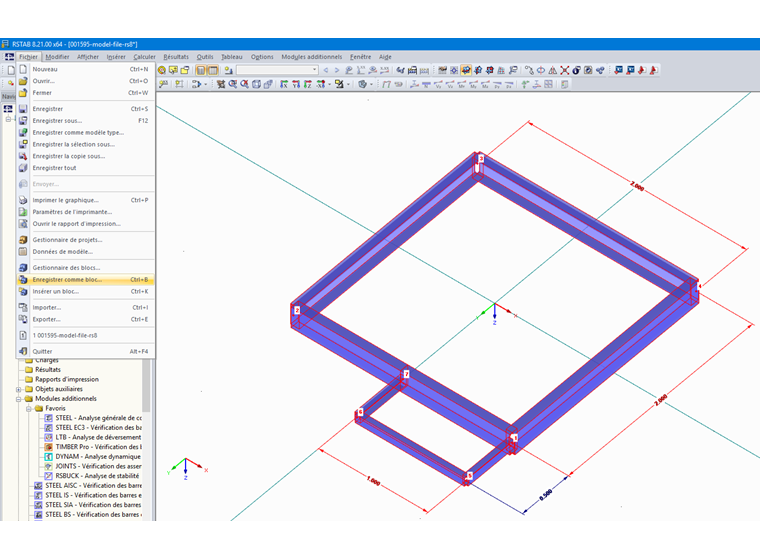Toggle the navigator panel display button
The height and width of the screenshot is (560, 760).
pyautogui.click(x=201, y=70)
